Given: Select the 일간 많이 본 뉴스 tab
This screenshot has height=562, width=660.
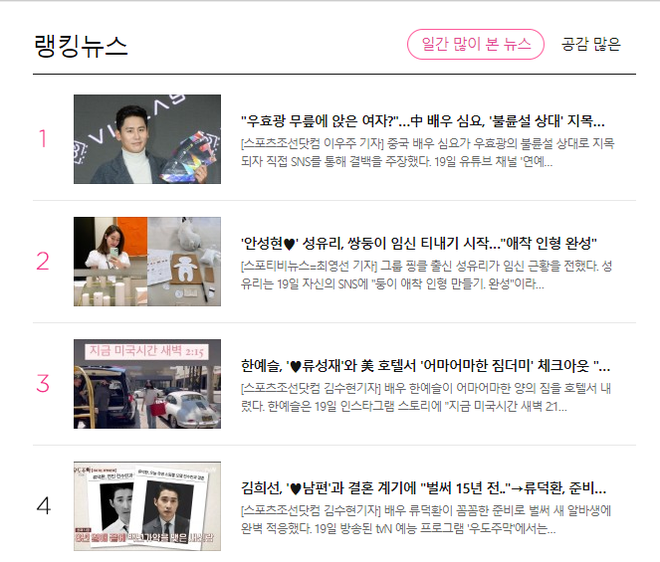Looking at the screenshot, I should click(476, 44).
